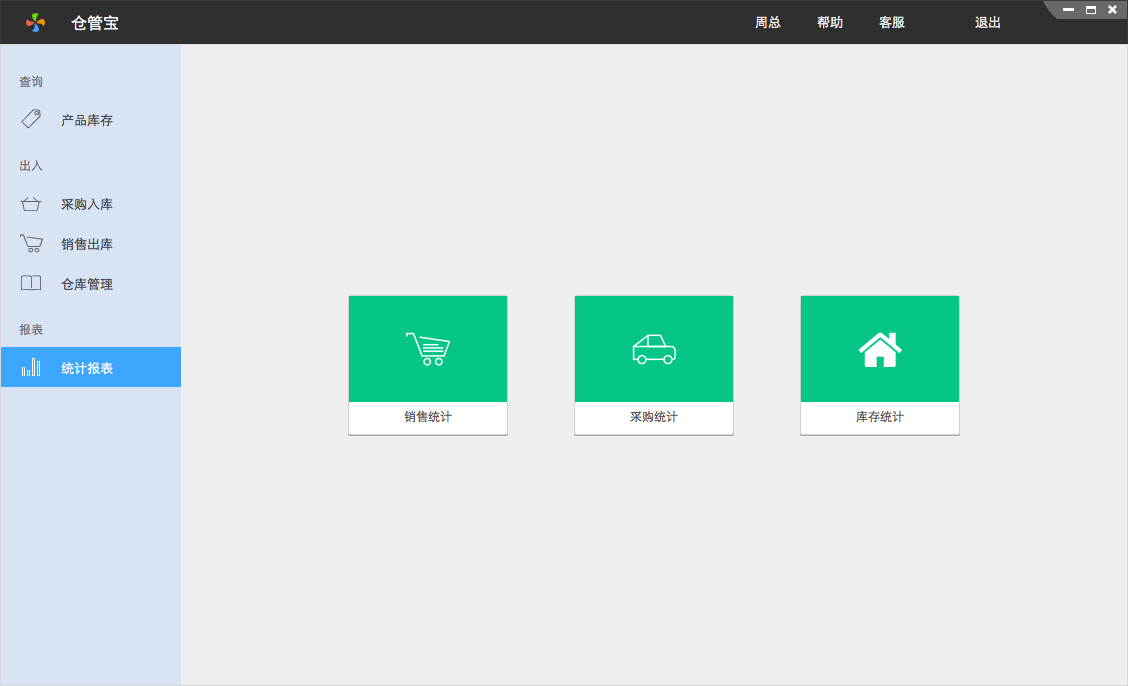The width and height of the screenshot is (1128, 686).
Task: Open 销售出库 from the sidebar
Action: click(x=87, y=244)
